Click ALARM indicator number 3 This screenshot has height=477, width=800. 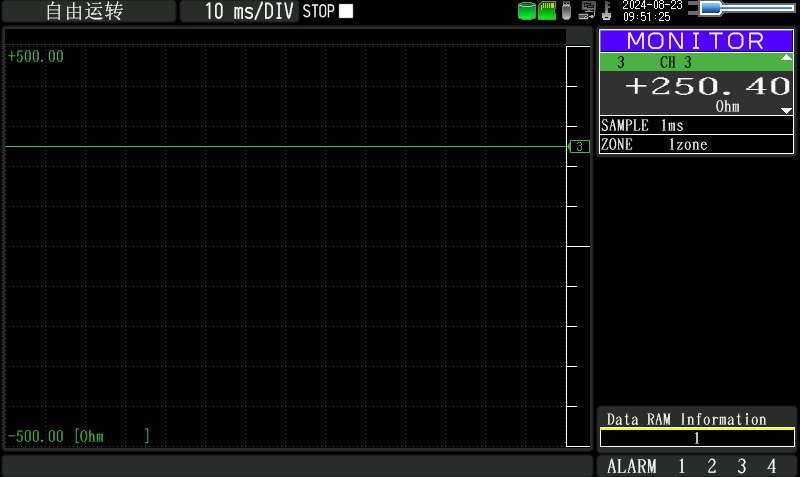(x=742, y=466)
